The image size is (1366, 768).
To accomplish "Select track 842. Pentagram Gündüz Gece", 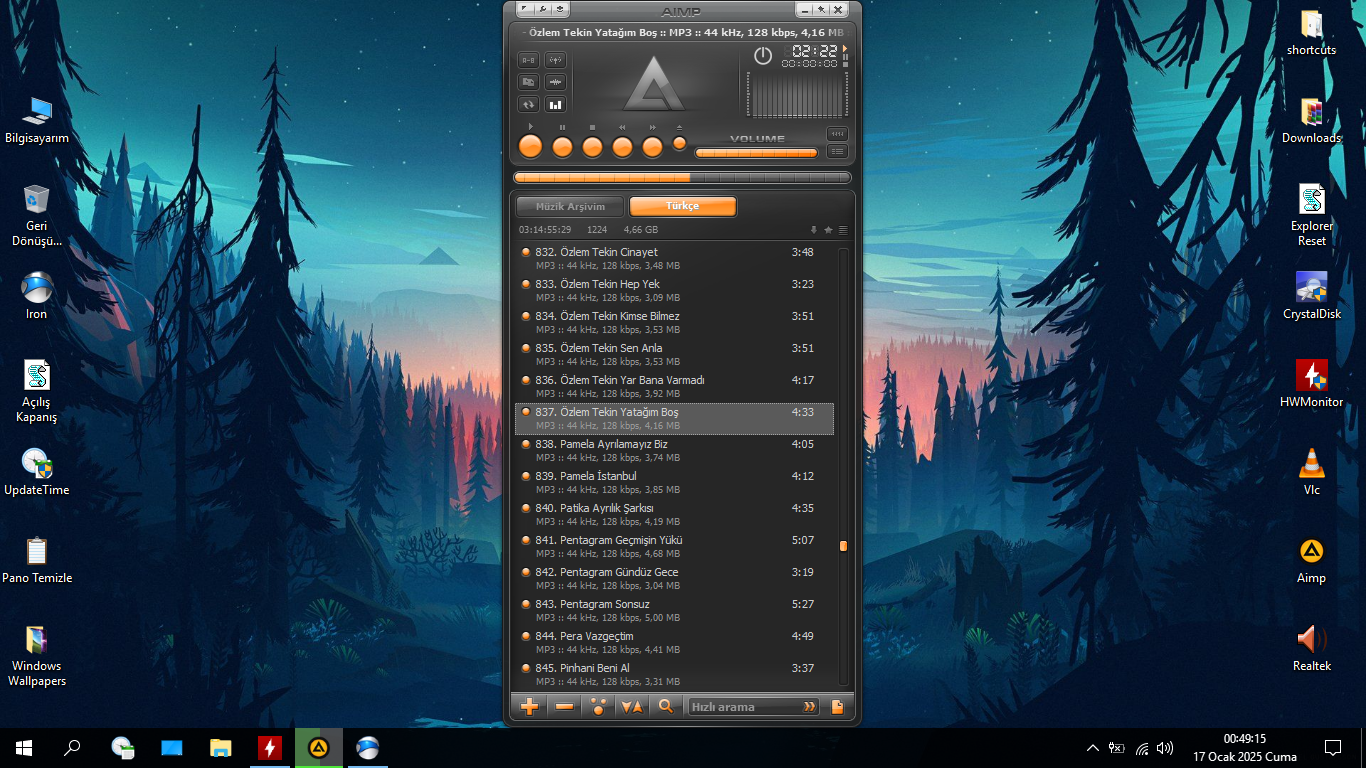I will 674,579.
